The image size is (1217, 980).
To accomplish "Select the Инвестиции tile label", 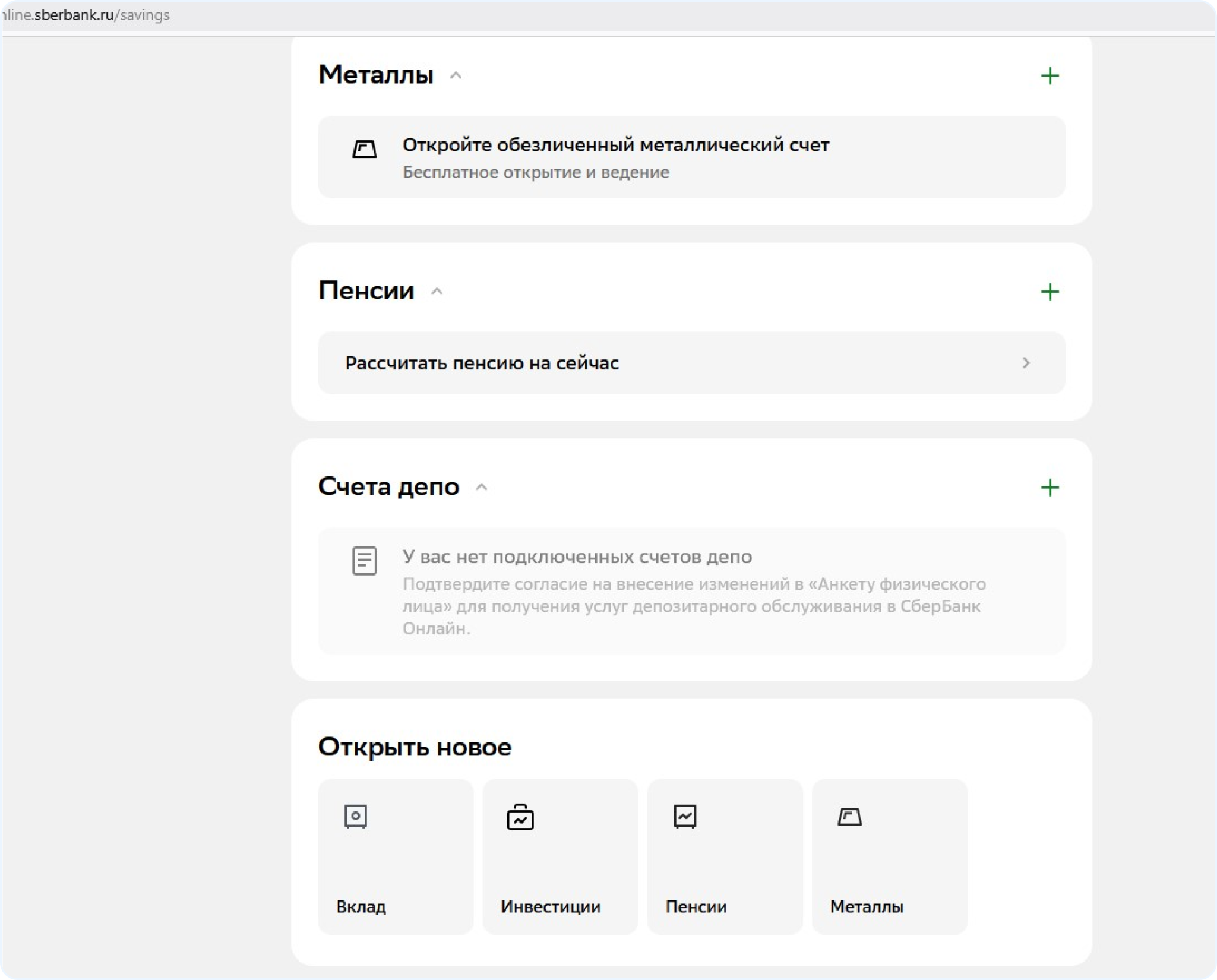I will pos(551,907).
